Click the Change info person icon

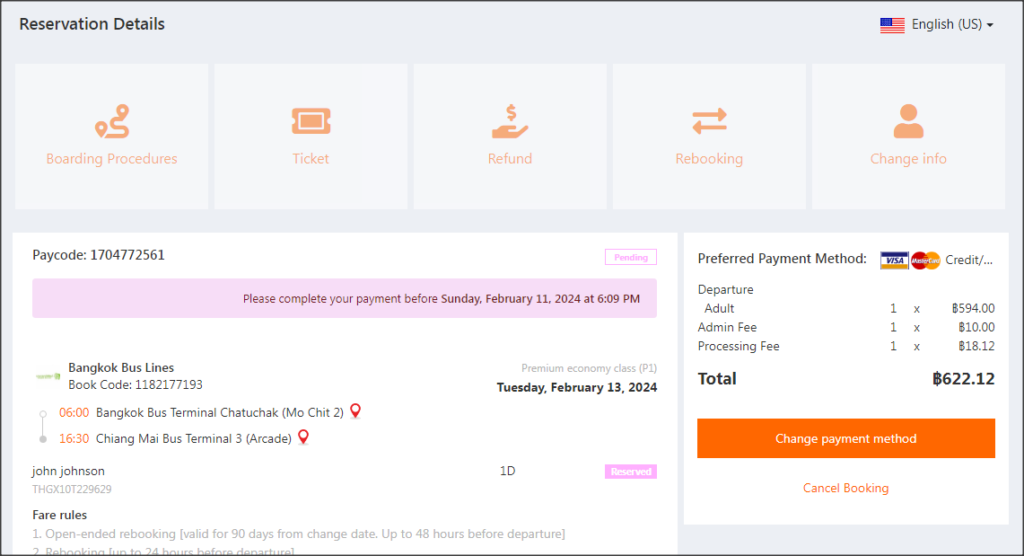pyautogui.click(x=908, y=121)
